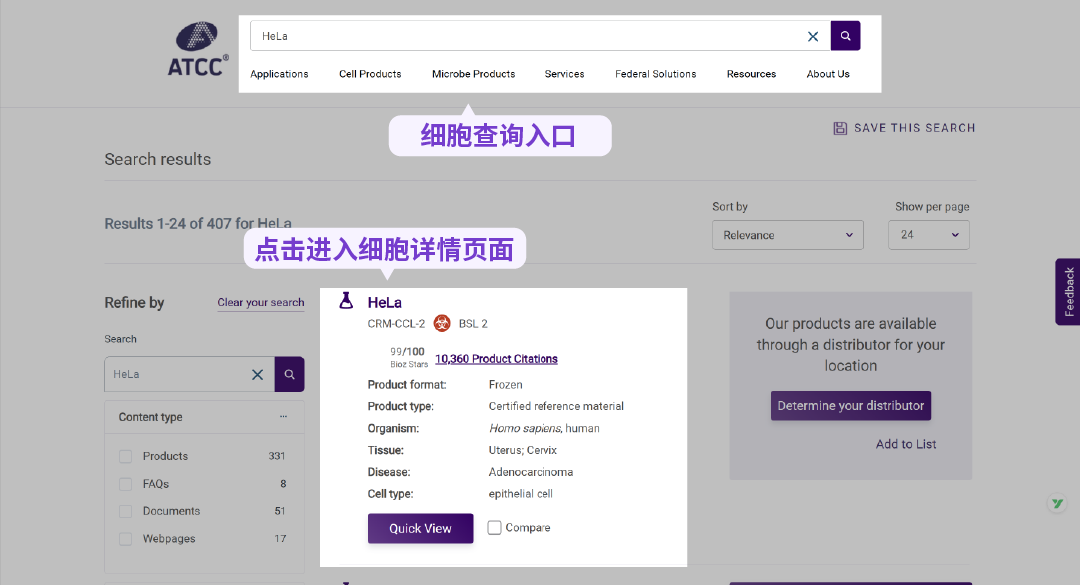Image resolution: width=1080 pixels, height=585 pixels.
Task: Clear the top search box text
Action: tap(813, 37)
